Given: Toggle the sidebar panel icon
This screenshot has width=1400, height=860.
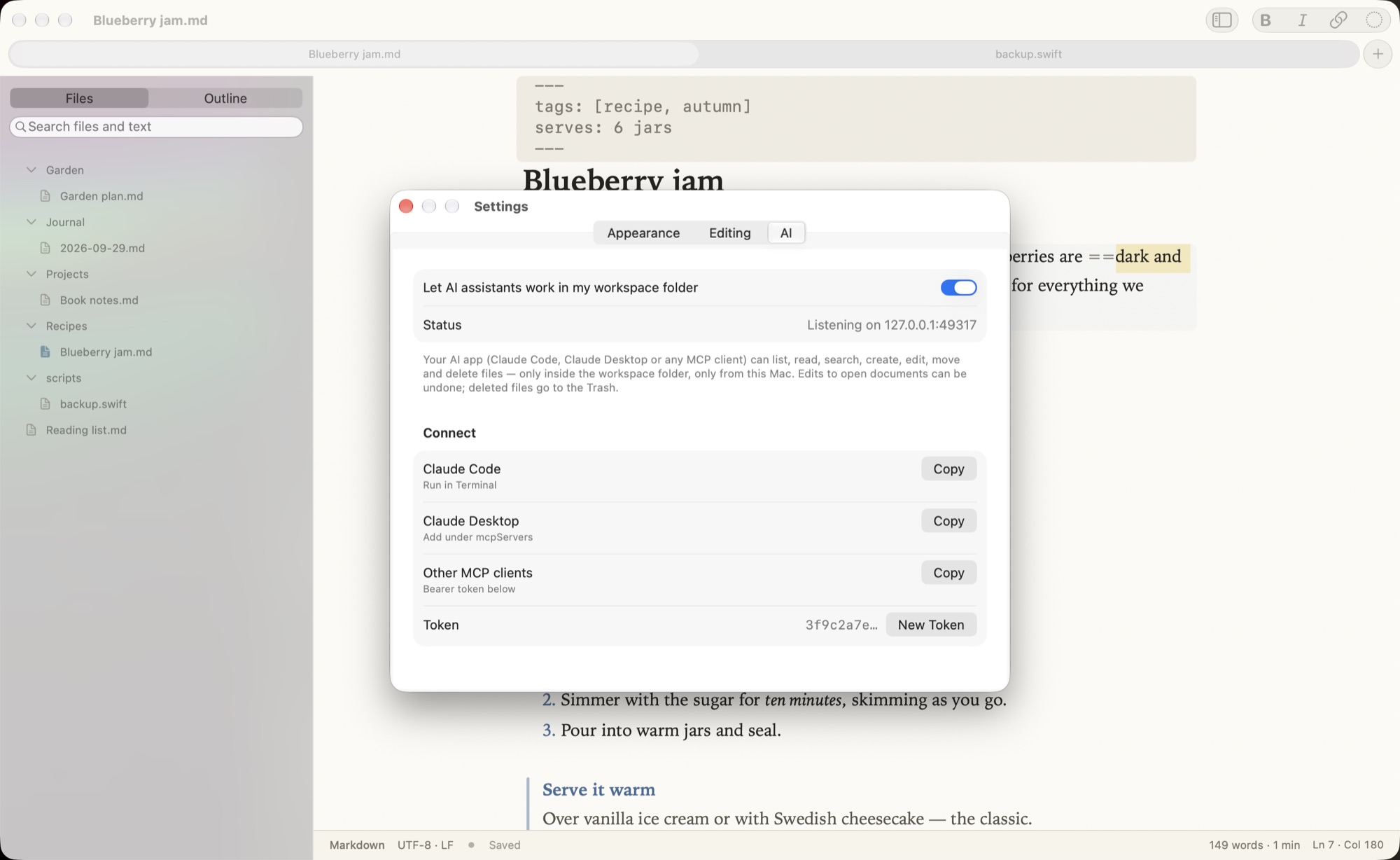Looking at the screenshot, I should [1222, 20].
